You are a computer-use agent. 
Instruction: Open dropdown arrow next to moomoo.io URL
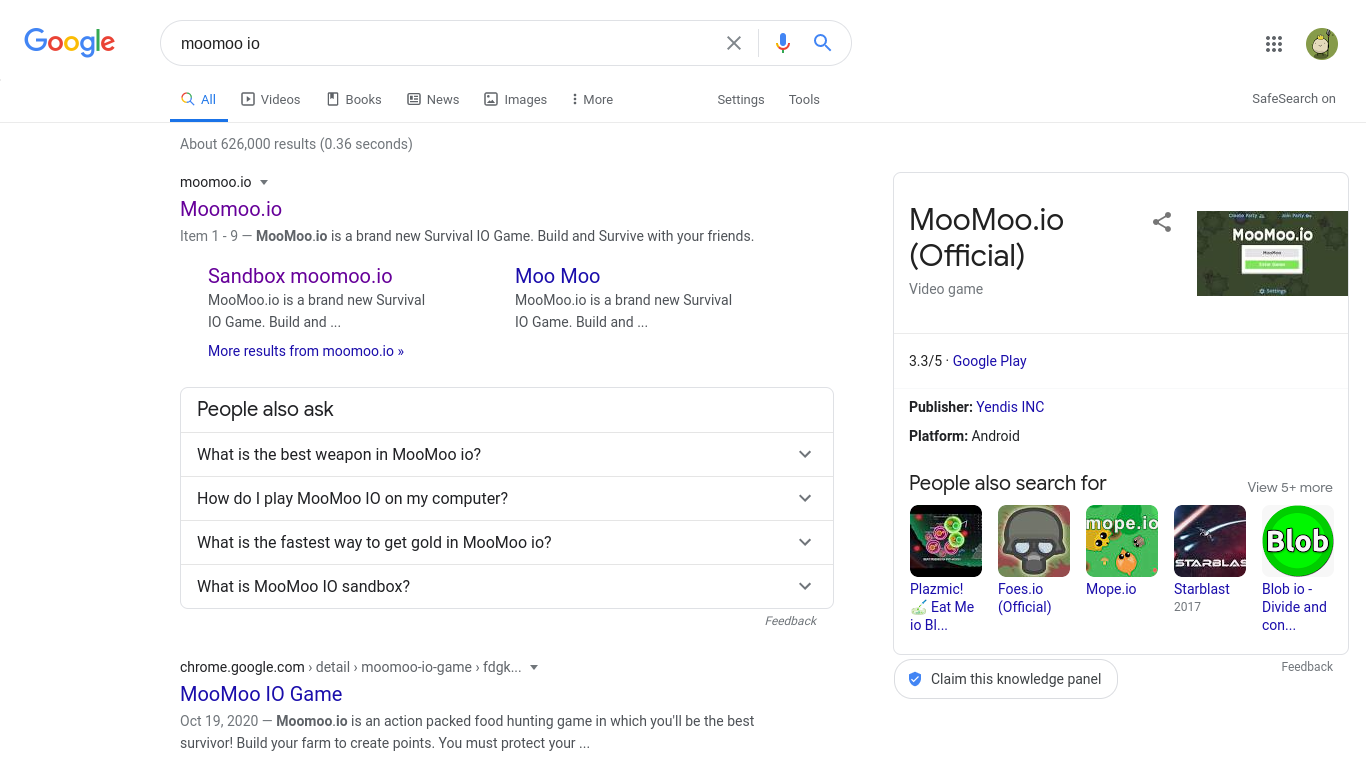tap(264, 182)
